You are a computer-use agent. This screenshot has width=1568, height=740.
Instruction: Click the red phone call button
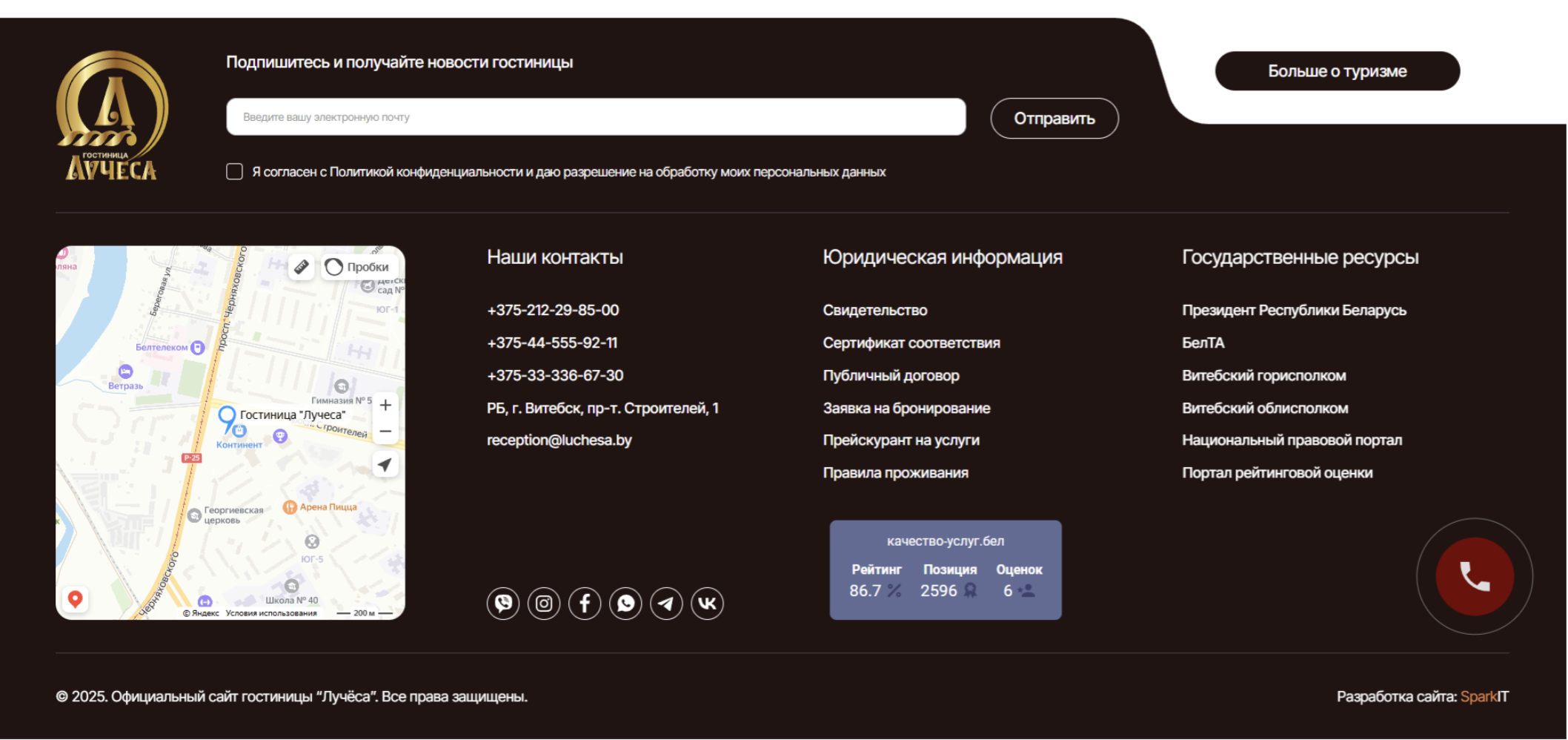1473,576
